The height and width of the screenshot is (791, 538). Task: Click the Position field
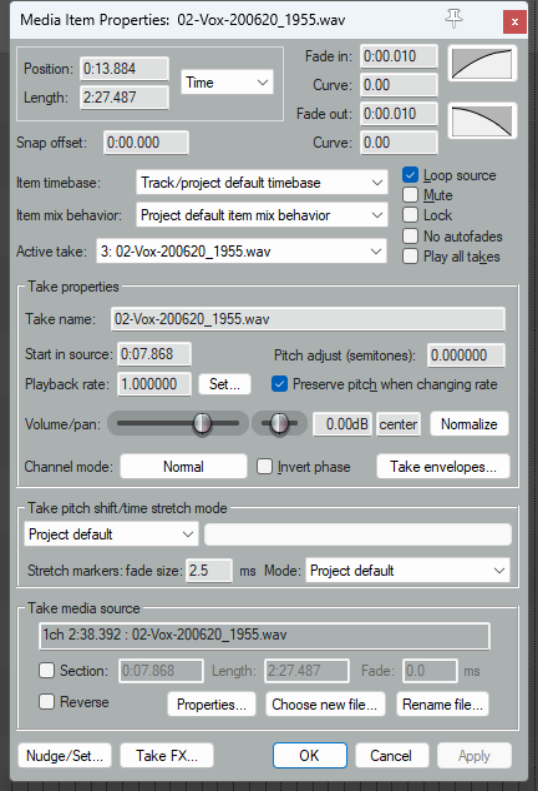(x=124, y=69)
